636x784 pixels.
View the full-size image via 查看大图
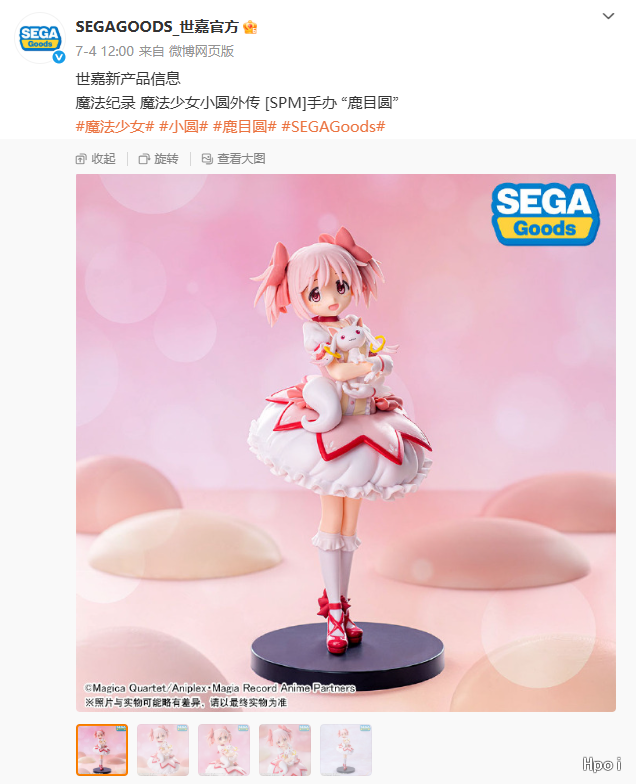pyautogui.click(x=233, y=159)
